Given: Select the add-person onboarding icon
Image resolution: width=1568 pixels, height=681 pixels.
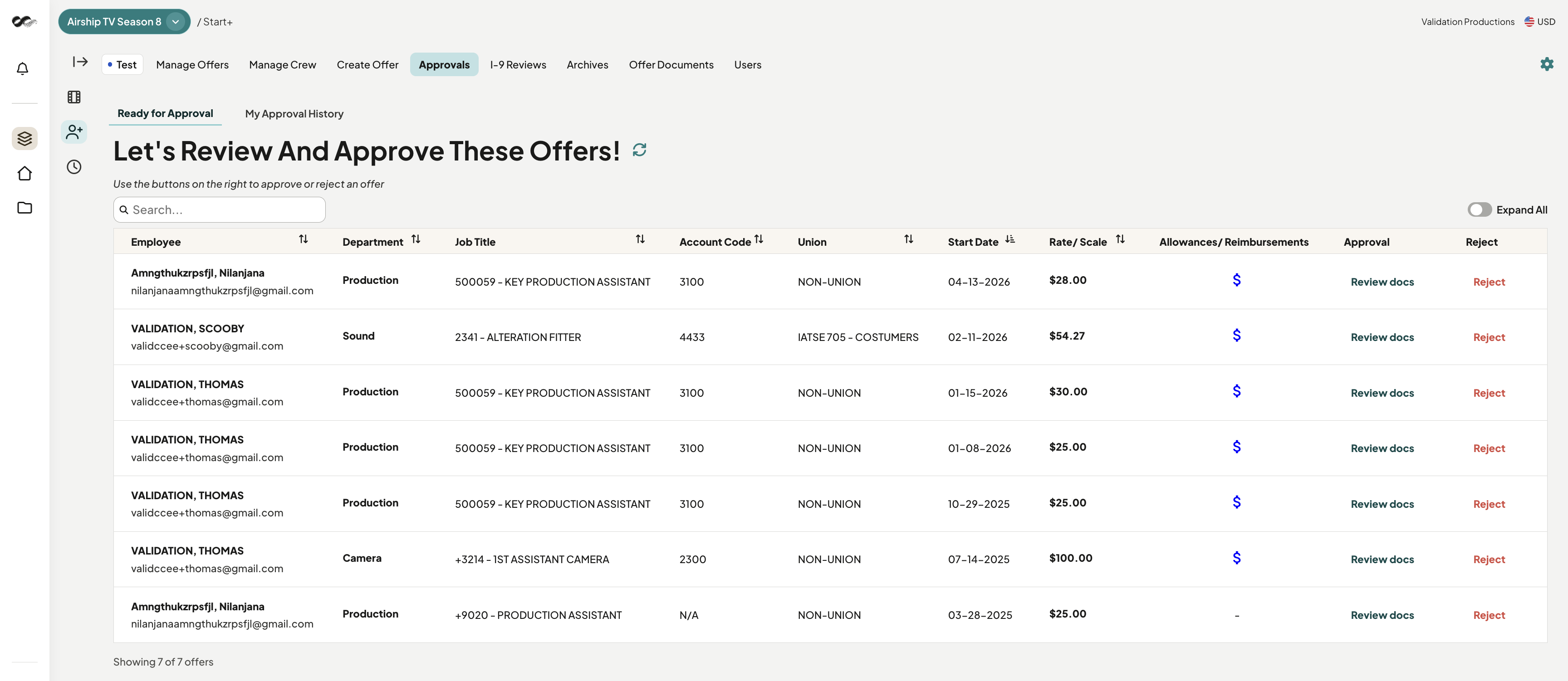Looking at the screenshot, I should (x=73, y=132).
